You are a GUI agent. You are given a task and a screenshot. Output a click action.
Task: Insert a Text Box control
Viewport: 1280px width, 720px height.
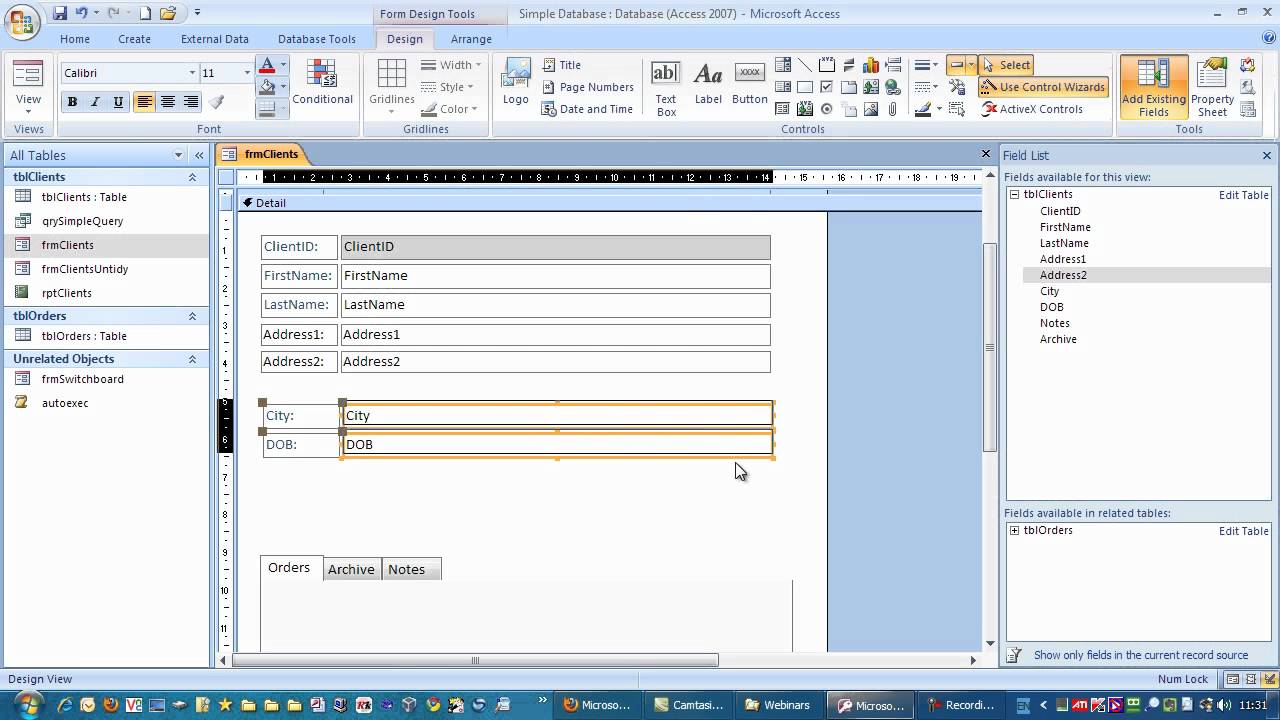666,87
